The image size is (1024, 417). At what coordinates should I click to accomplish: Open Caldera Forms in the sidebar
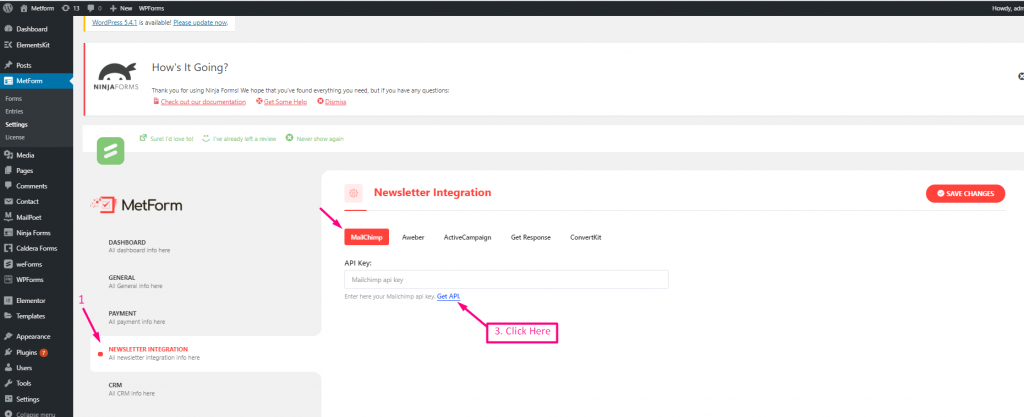36,249
